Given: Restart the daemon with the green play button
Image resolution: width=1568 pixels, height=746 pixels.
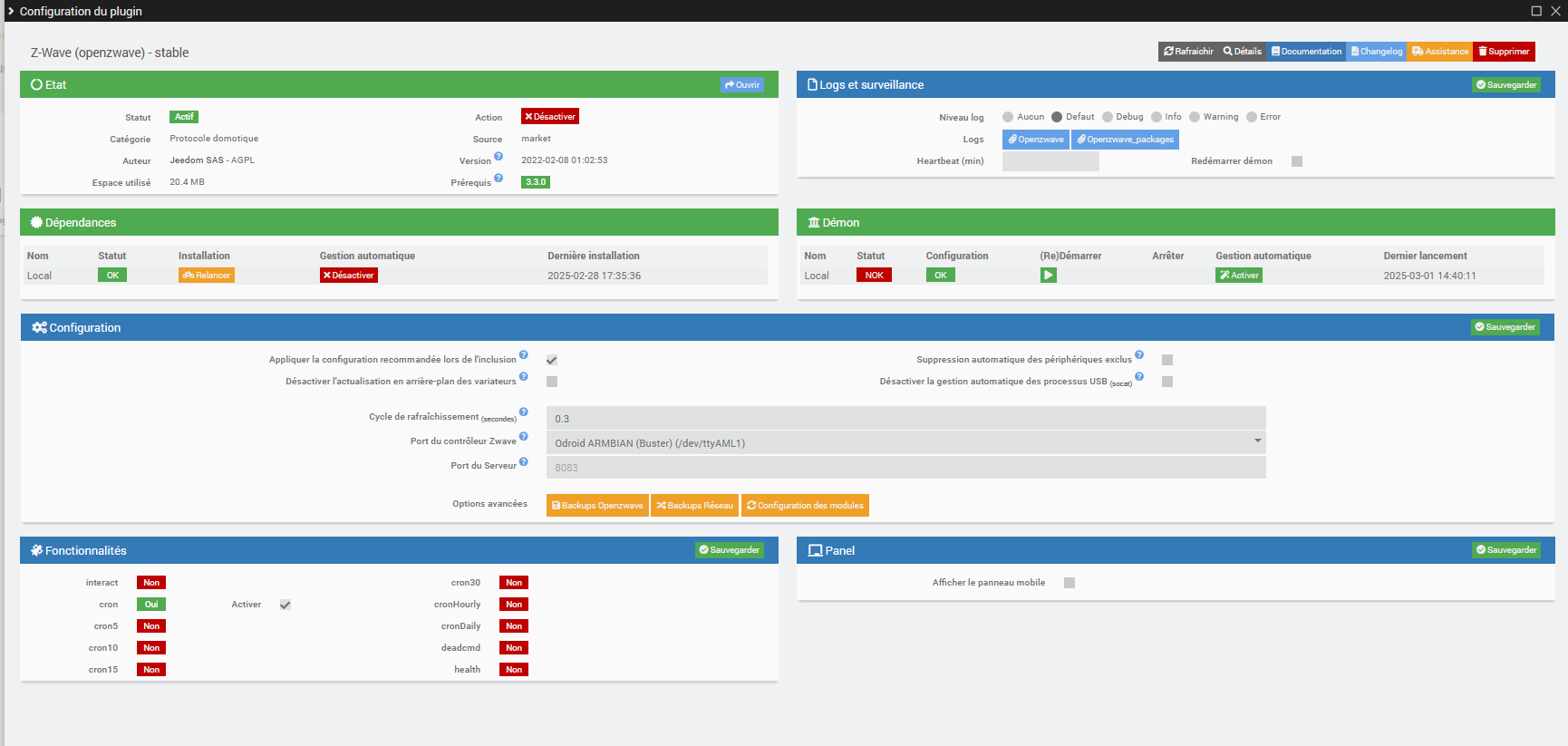Looking at the screenshot, I should coord(1049,276).
